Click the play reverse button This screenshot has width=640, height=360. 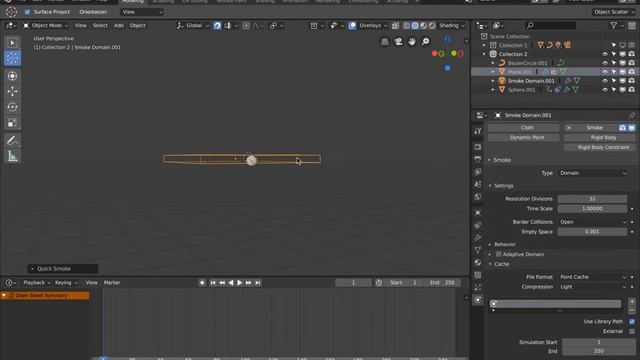[x=231, y=282]
